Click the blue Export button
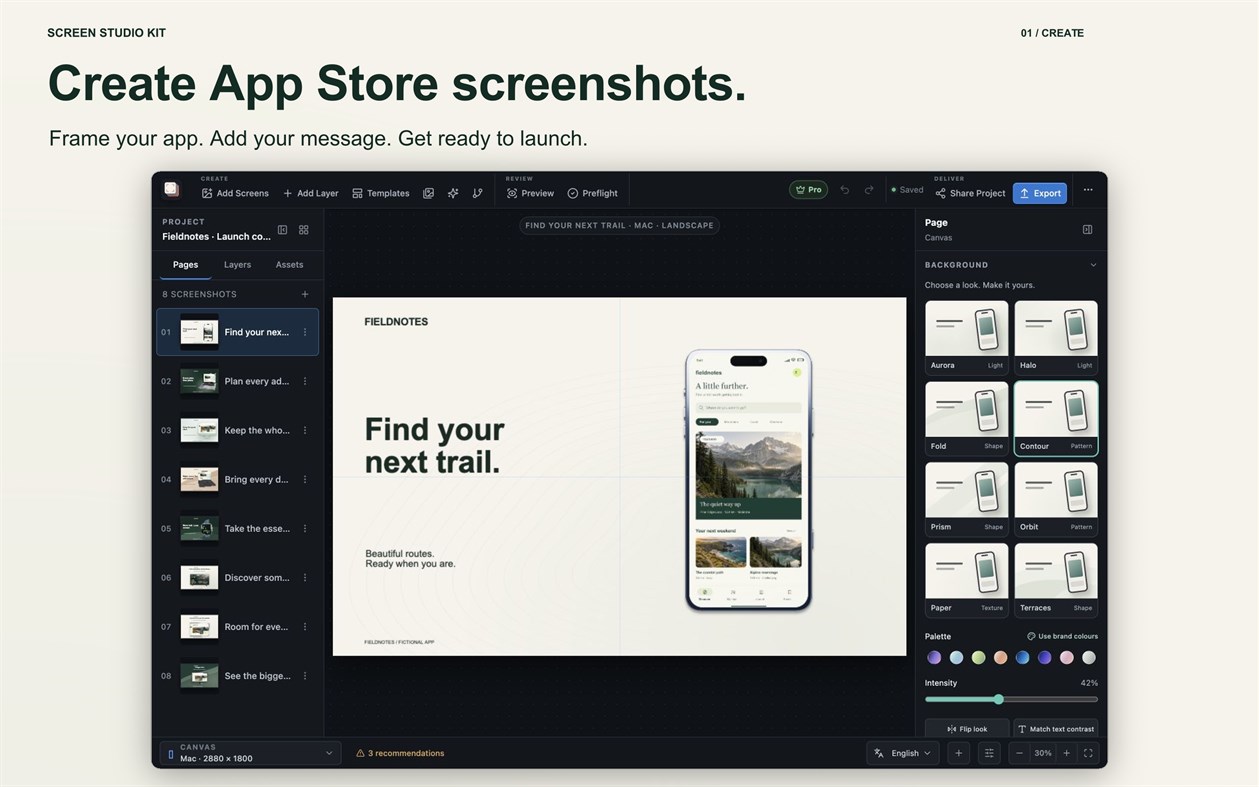1259x787 pixels. (x=1040, y=193)
